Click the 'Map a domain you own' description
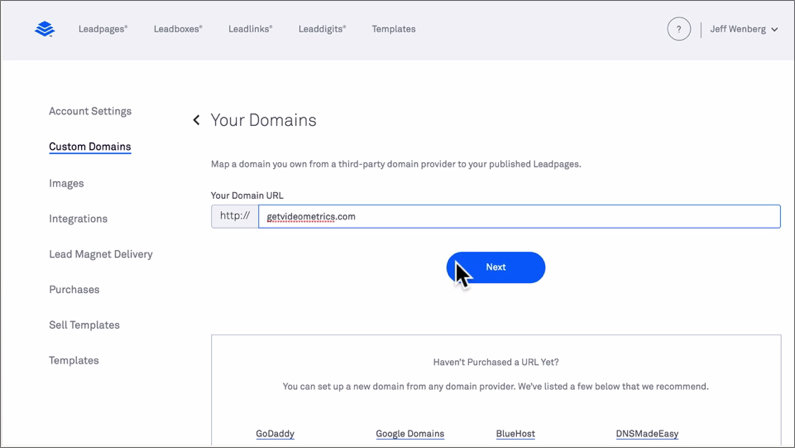This screenshot has width=795, height=448. coord(396,164)
